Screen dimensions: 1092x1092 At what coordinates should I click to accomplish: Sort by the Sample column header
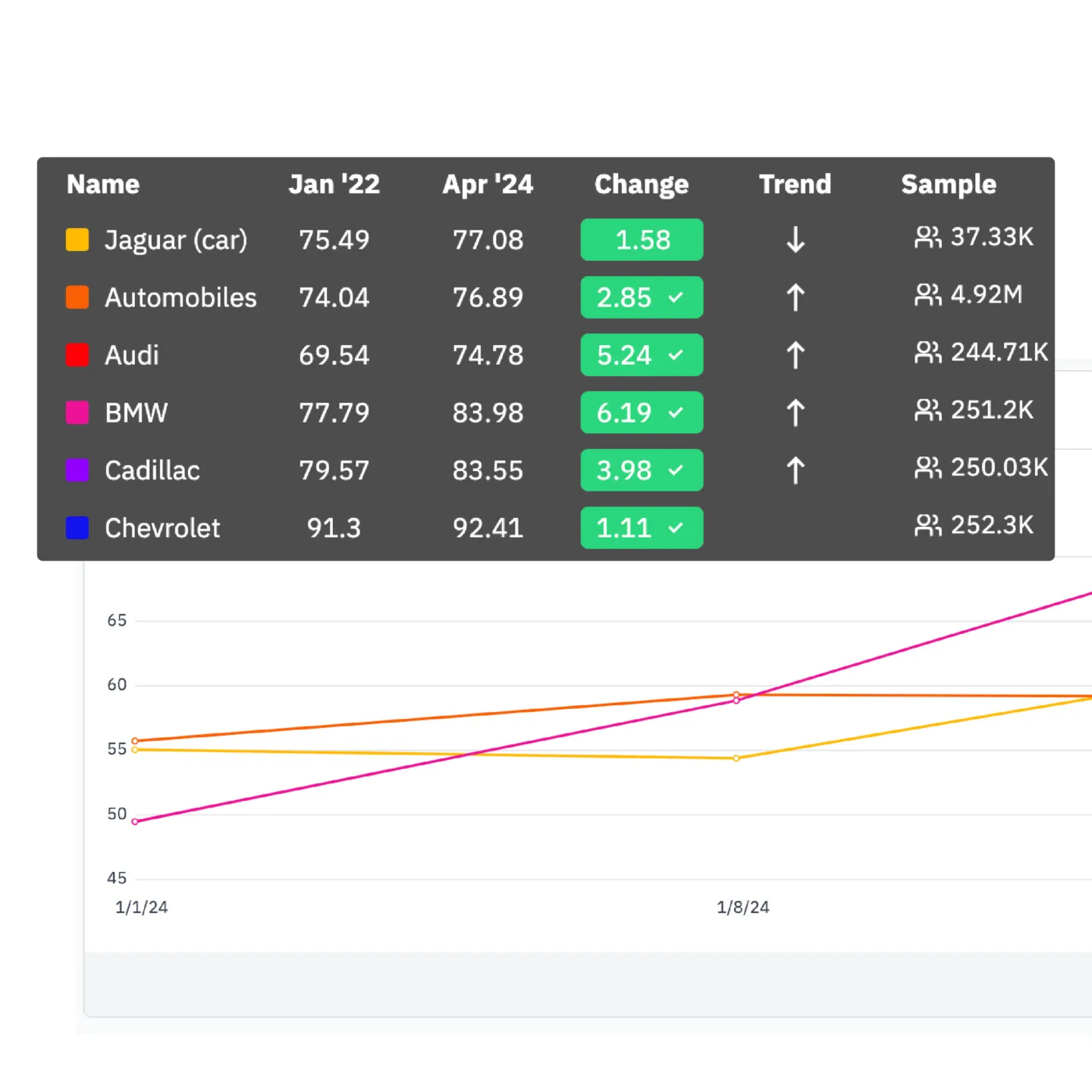(949, 184)
